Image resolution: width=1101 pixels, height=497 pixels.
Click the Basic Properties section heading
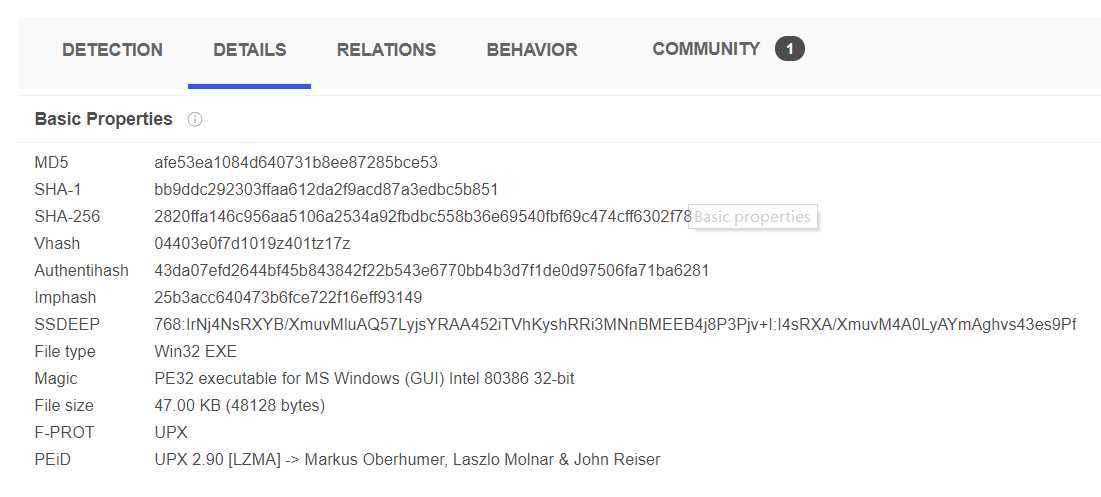tap(103, 119)
